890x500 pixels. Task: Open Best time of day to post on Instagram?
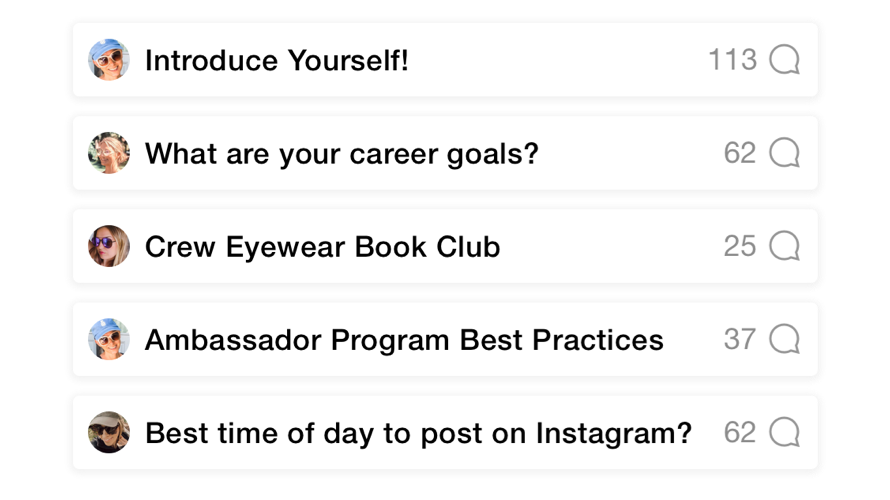[418, 433]
